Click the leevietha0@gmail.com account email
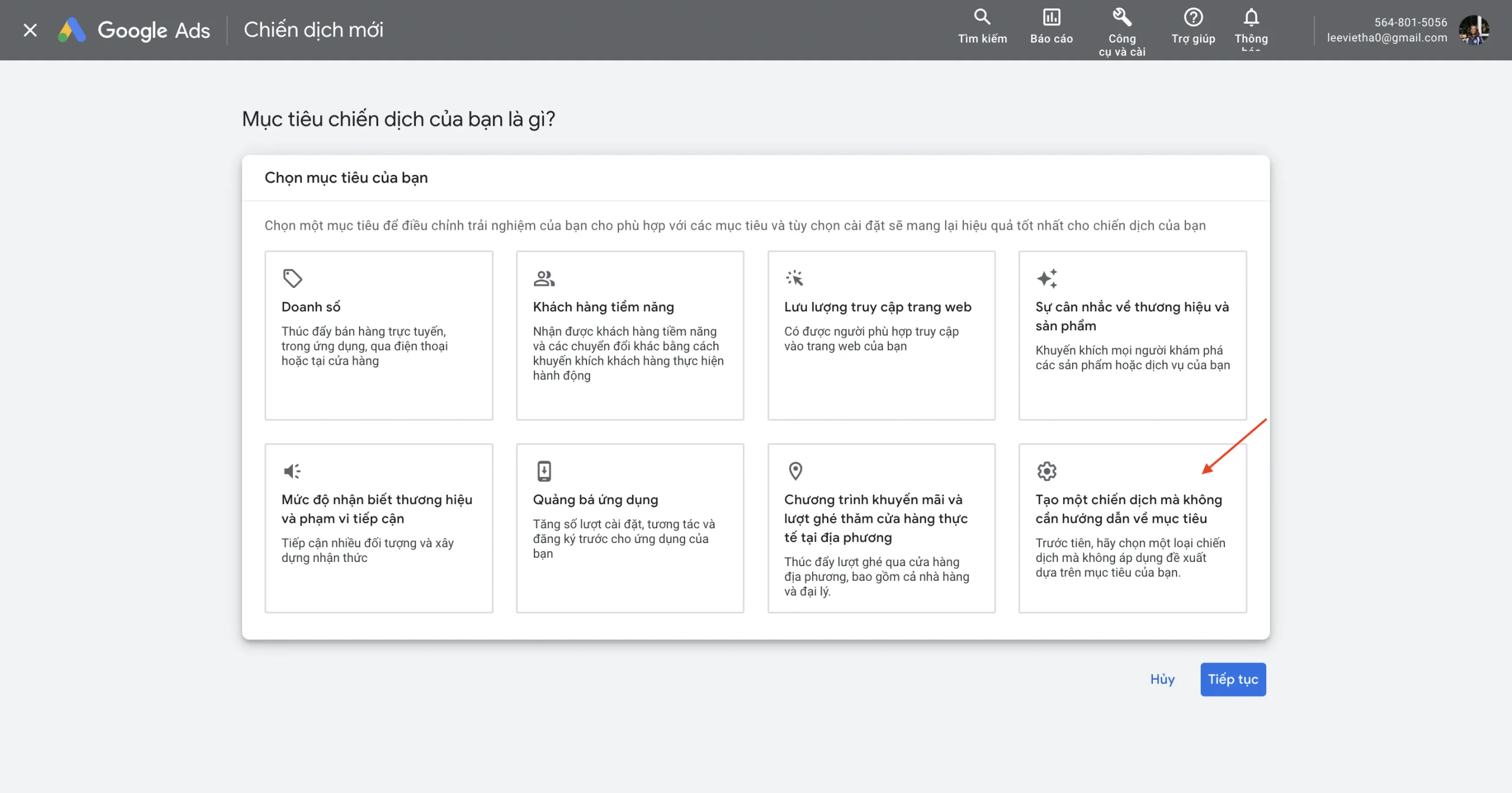1512x793 pixels. 1387,38
